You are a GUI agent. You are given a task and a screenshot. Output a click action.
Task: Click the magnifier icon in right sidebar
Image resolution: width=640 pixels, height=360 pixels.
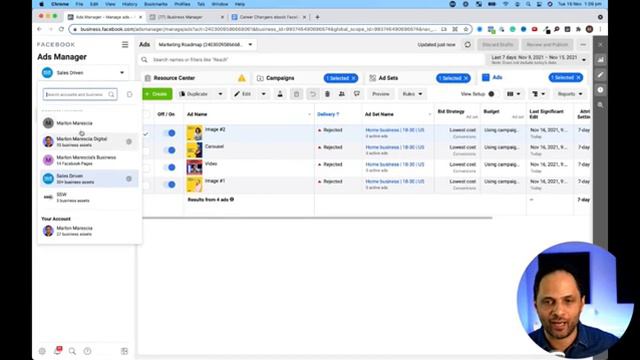click(x=600, y=105)
